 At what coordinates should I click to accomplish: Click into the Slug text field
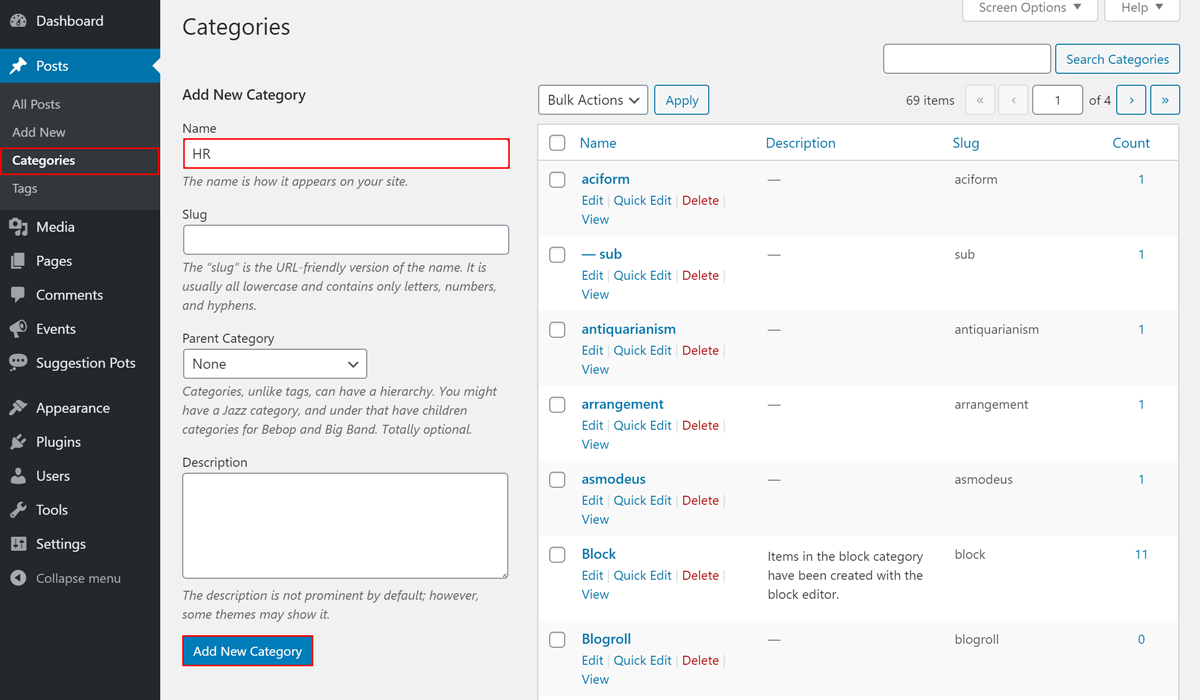(x=346, y=240)
